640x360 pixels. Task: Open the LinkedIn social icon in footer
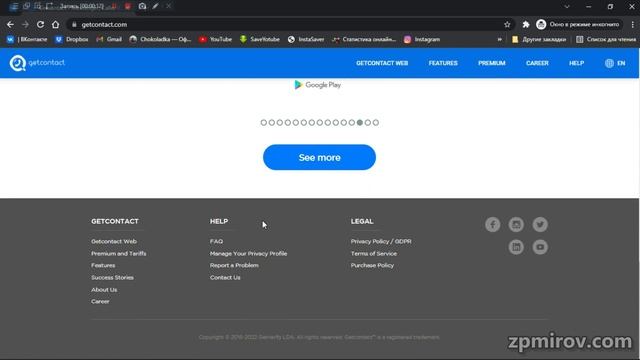(516, 247)
